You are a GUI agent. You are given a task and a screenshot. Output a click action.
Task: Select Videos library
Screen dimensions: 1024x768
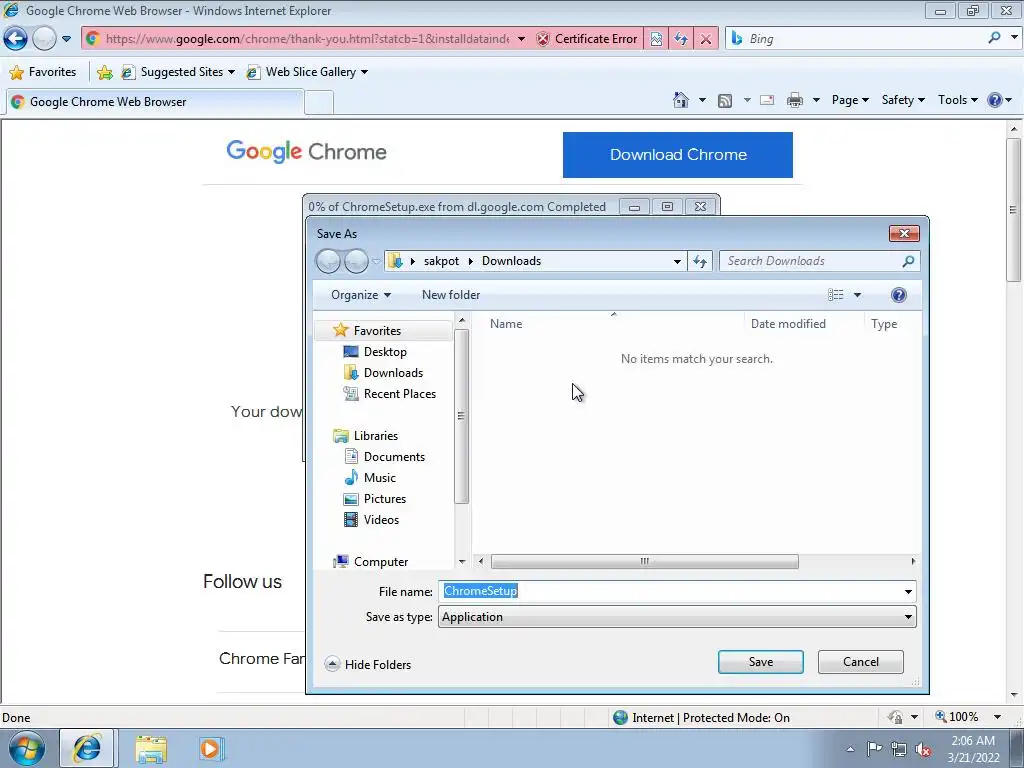click(x=381, y=520)
